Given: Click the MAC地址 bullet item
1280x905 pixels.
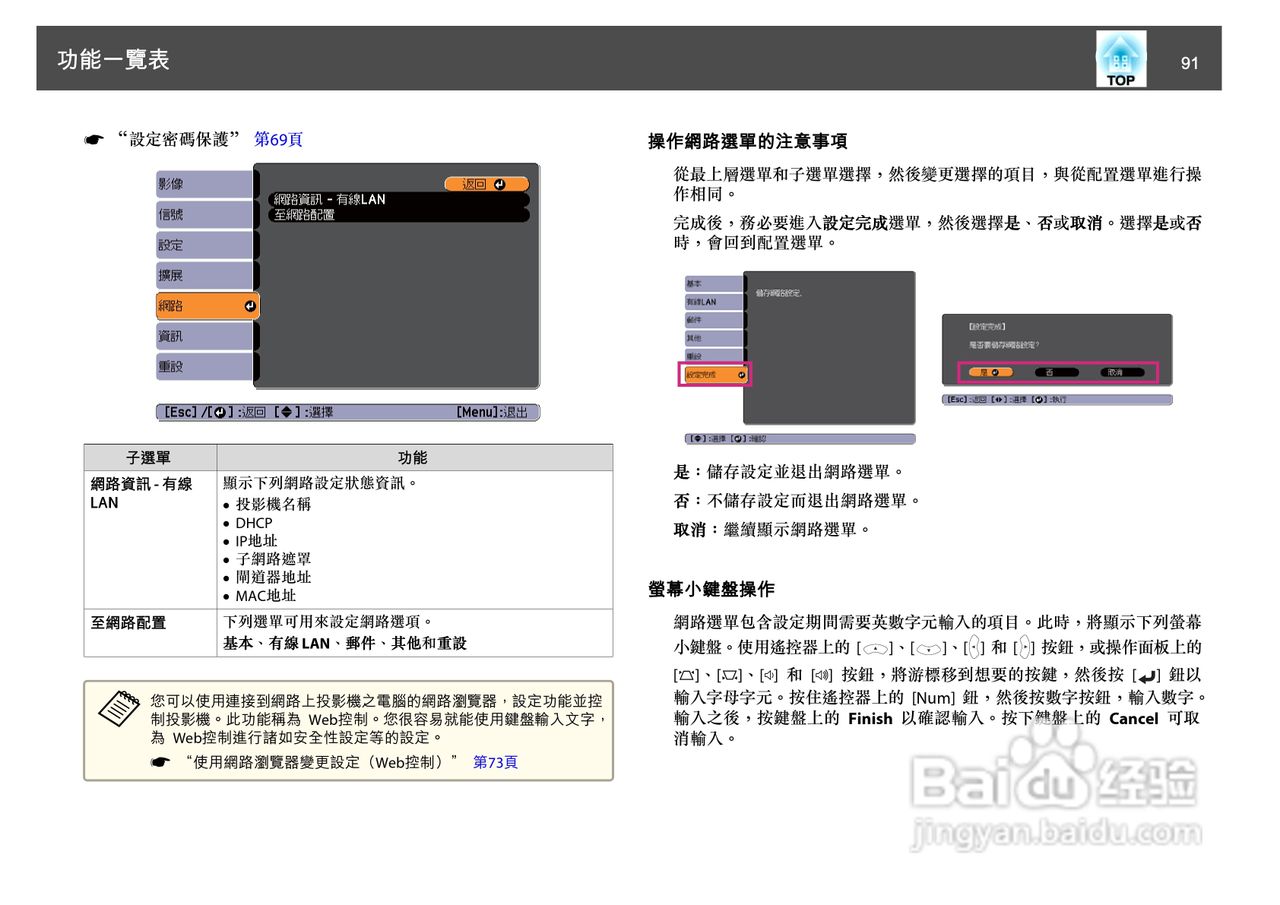Looking at the screenshot, I should (266, 596).
